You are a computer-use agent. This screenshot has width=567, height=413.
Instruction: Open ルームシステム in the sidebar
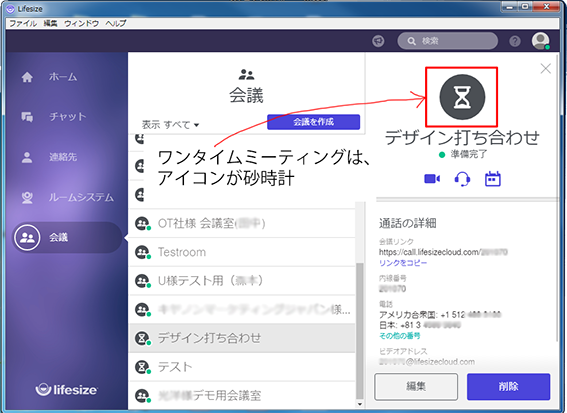[x=67, y=197]
